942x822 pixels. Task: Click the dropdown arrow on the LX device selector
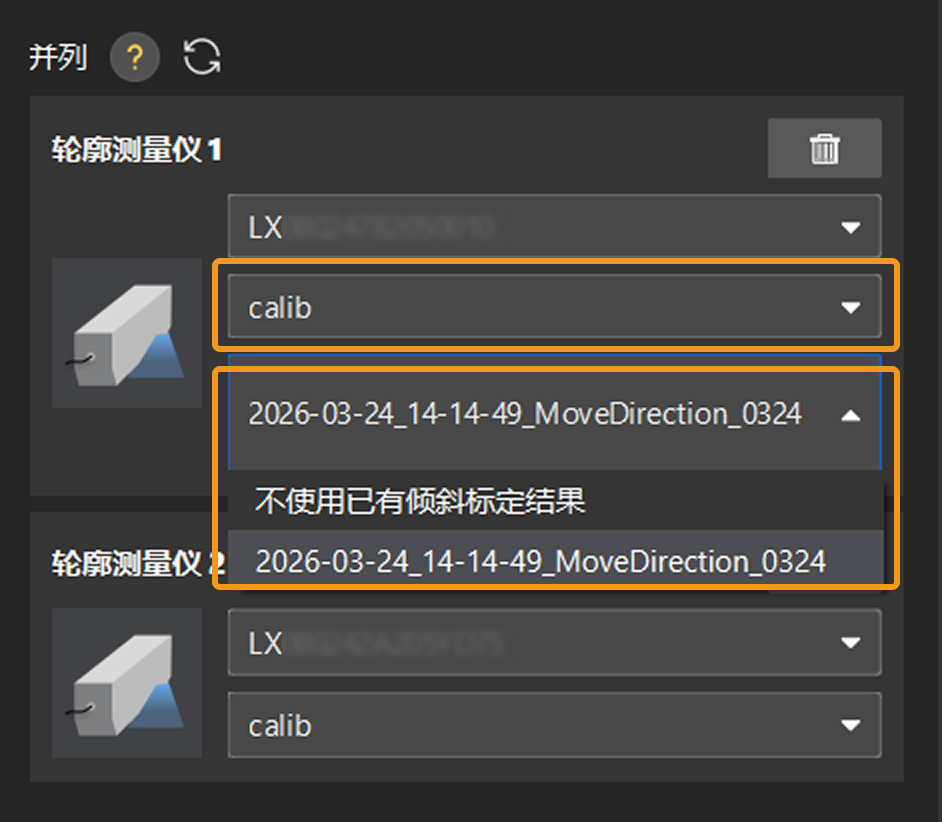point(851,225)
